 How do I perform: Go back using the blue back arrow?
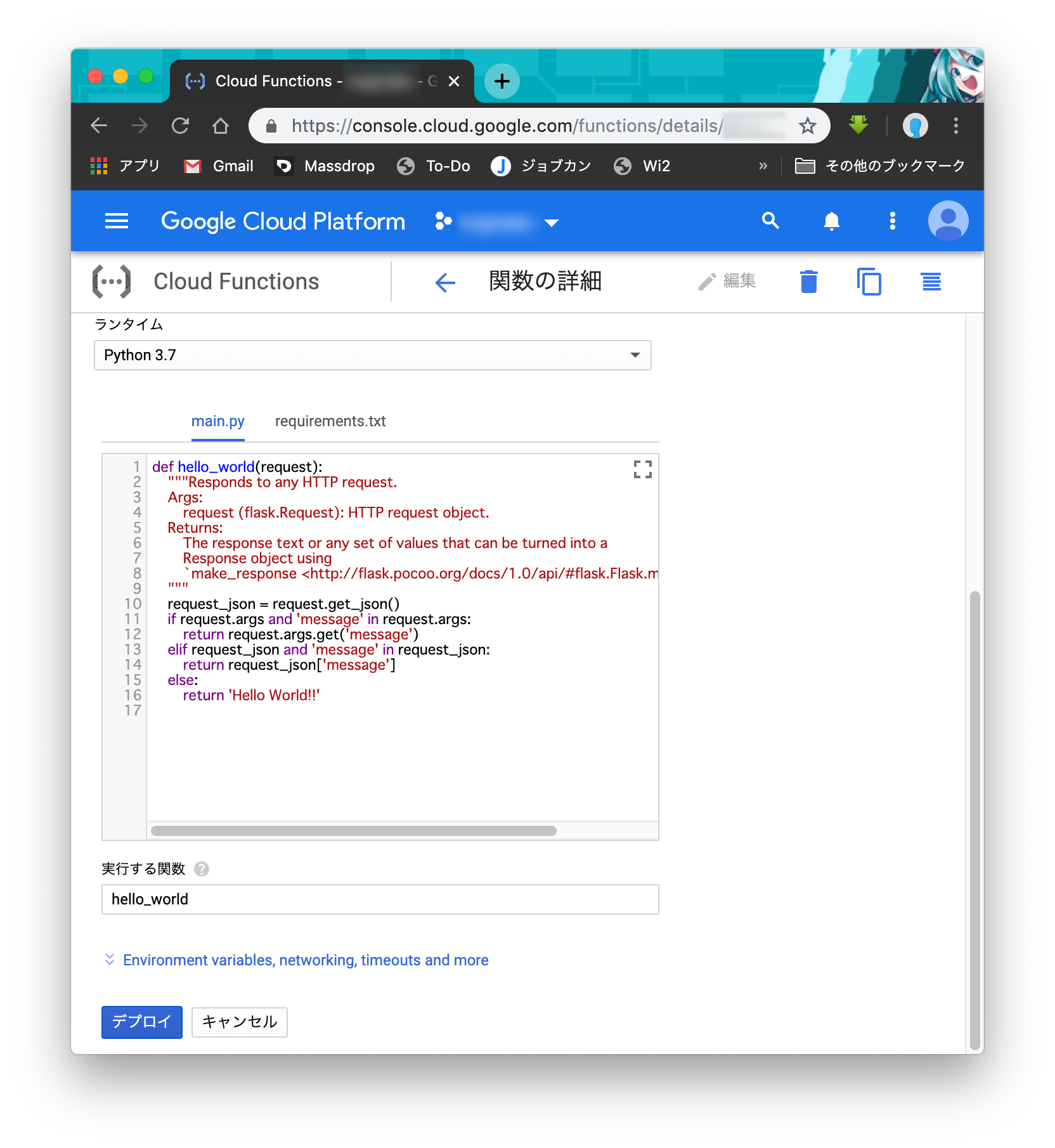tap(444, 282)
